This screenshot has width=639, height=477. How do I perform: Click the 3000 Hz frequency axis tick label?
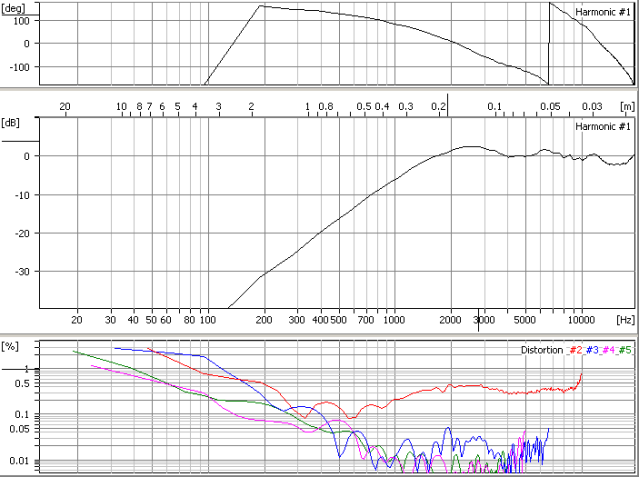(482, 320)
